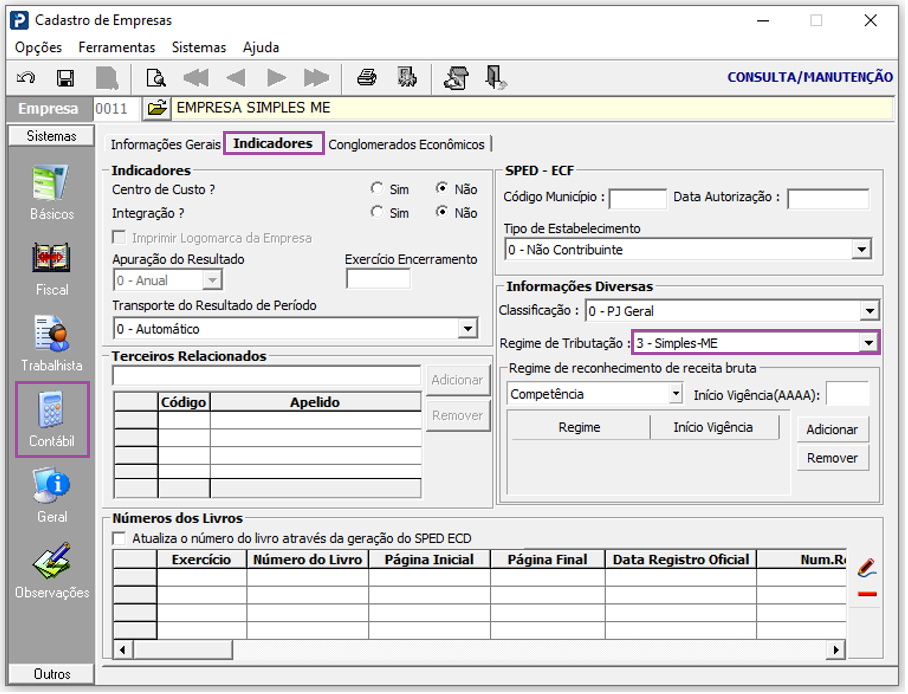Screen dimensions: 908x694
Task: Open the Contábil system in sidebar
Action: [52, 419]
